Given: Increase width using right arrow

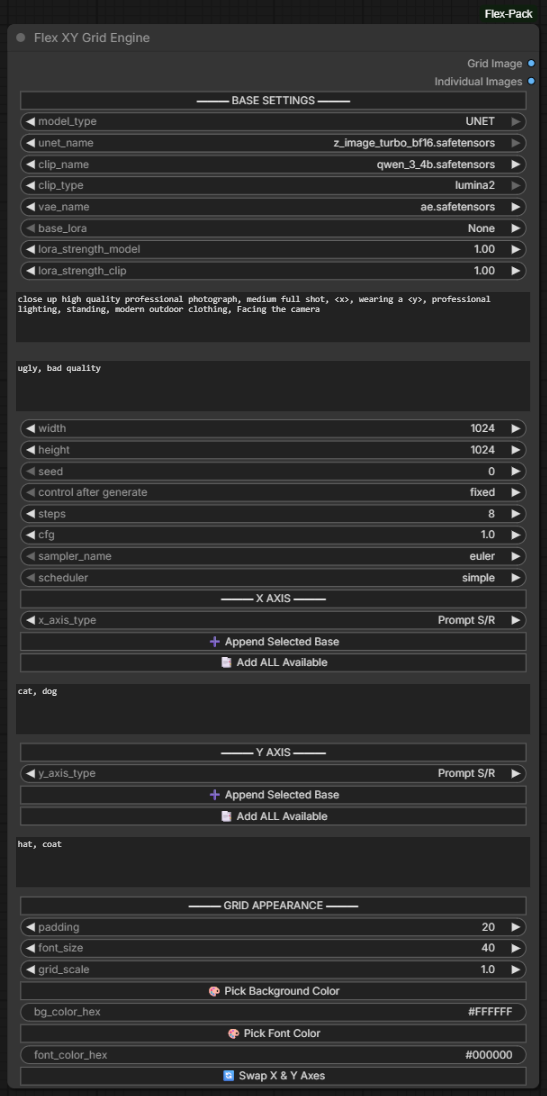Looking at the screenshot, I should click(x=516, y=428).
